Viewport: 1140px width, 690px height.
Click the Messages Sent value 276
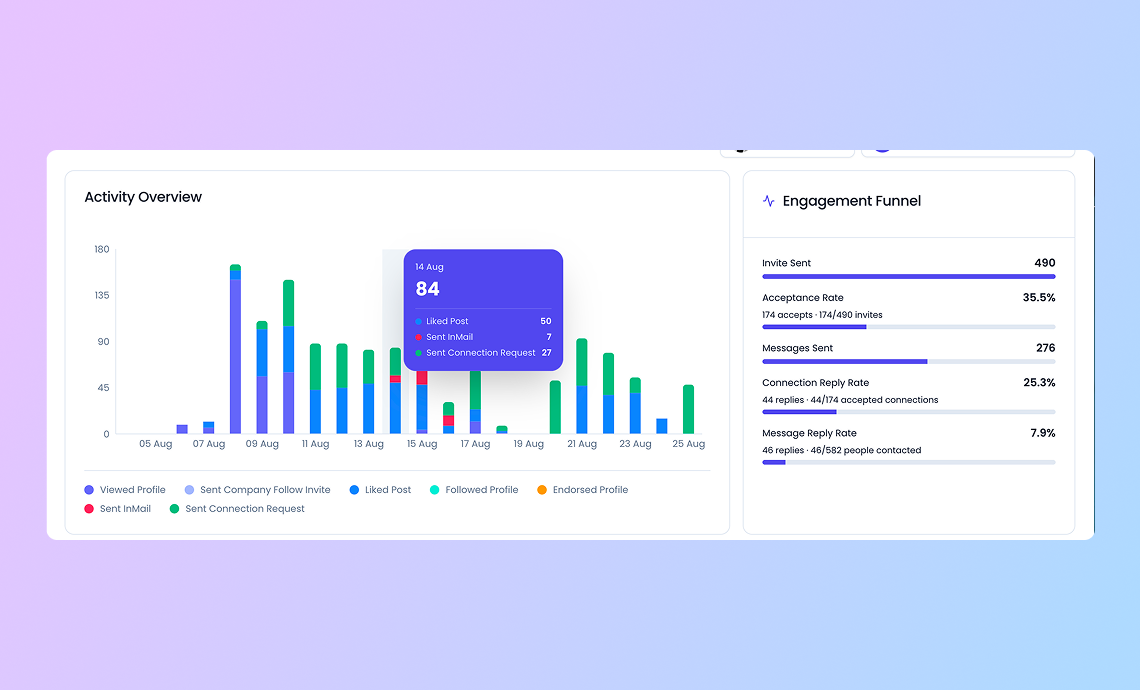[x=1045, y=348]
